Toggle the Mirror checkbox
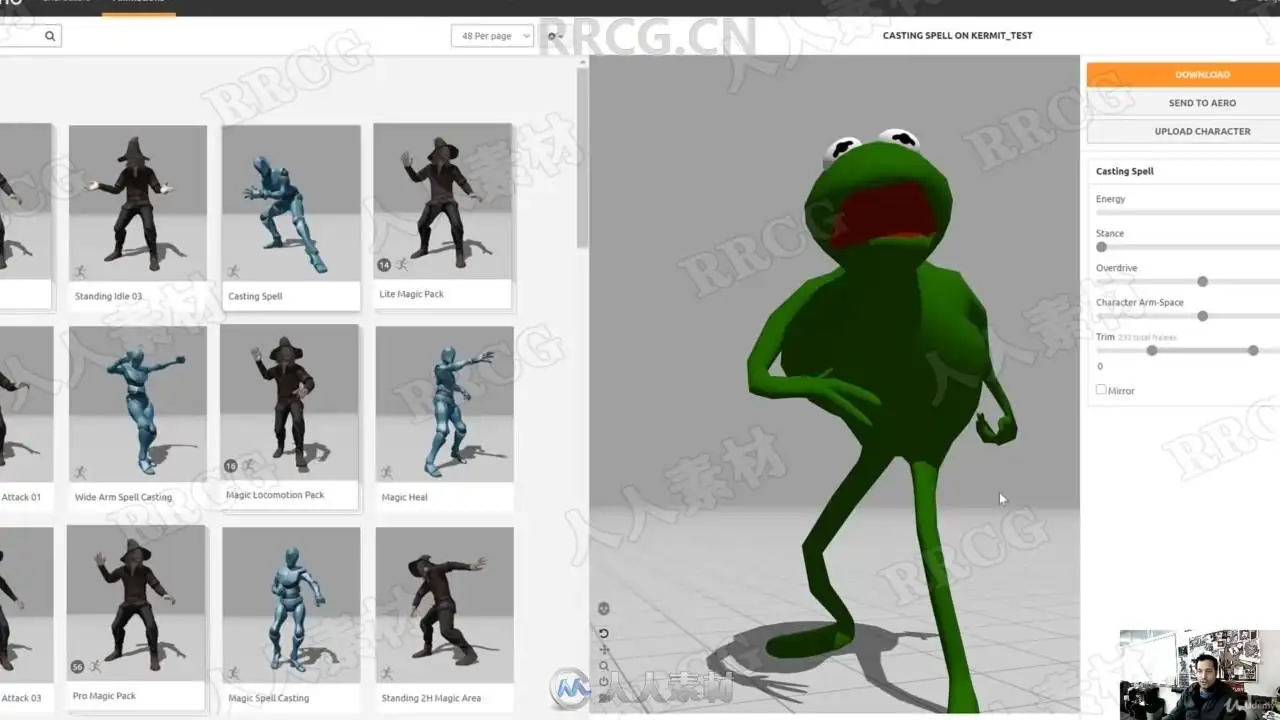This screenshot has width=1280, height=720. 1101,390
